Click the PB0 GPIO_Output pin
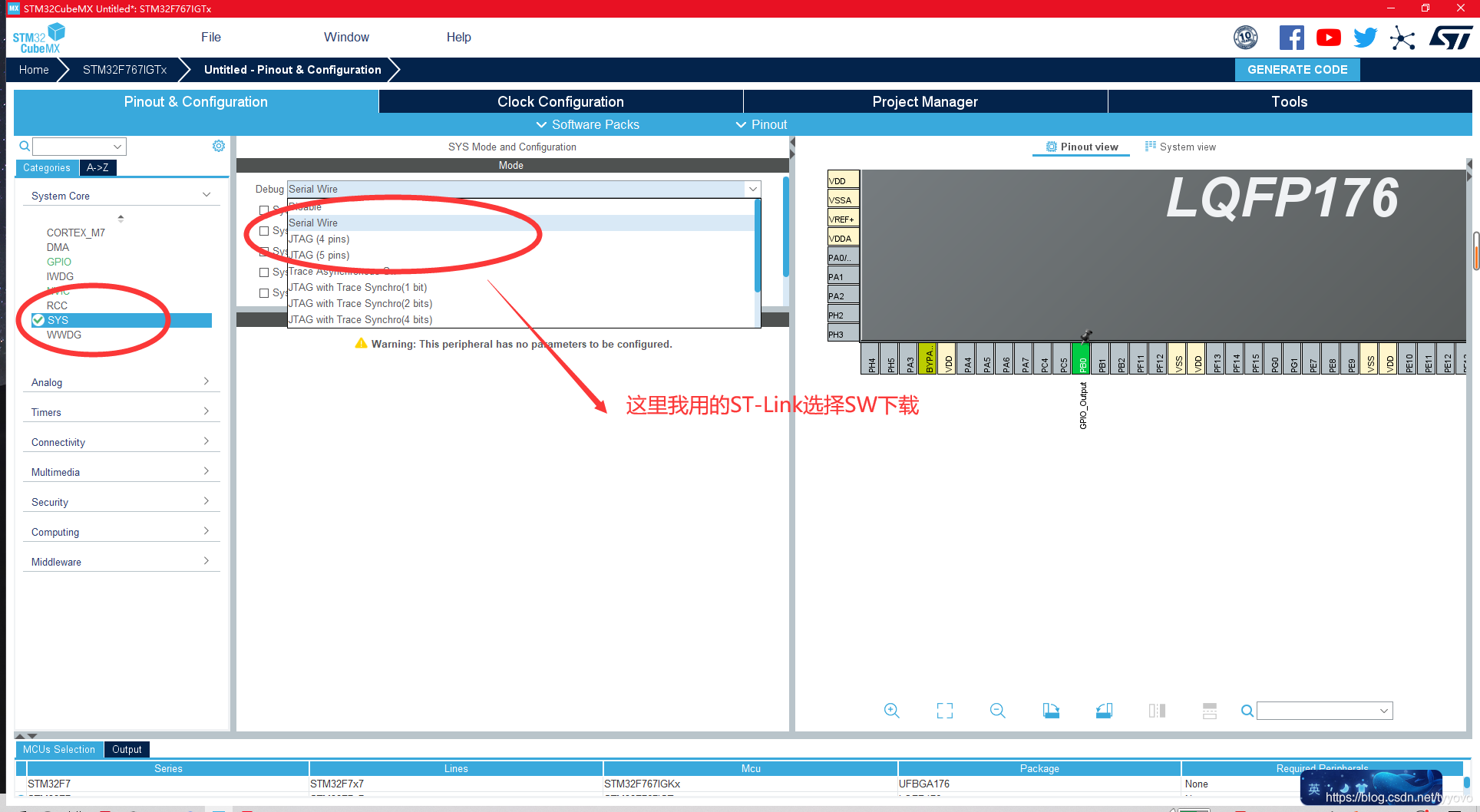 point(1082,358)
